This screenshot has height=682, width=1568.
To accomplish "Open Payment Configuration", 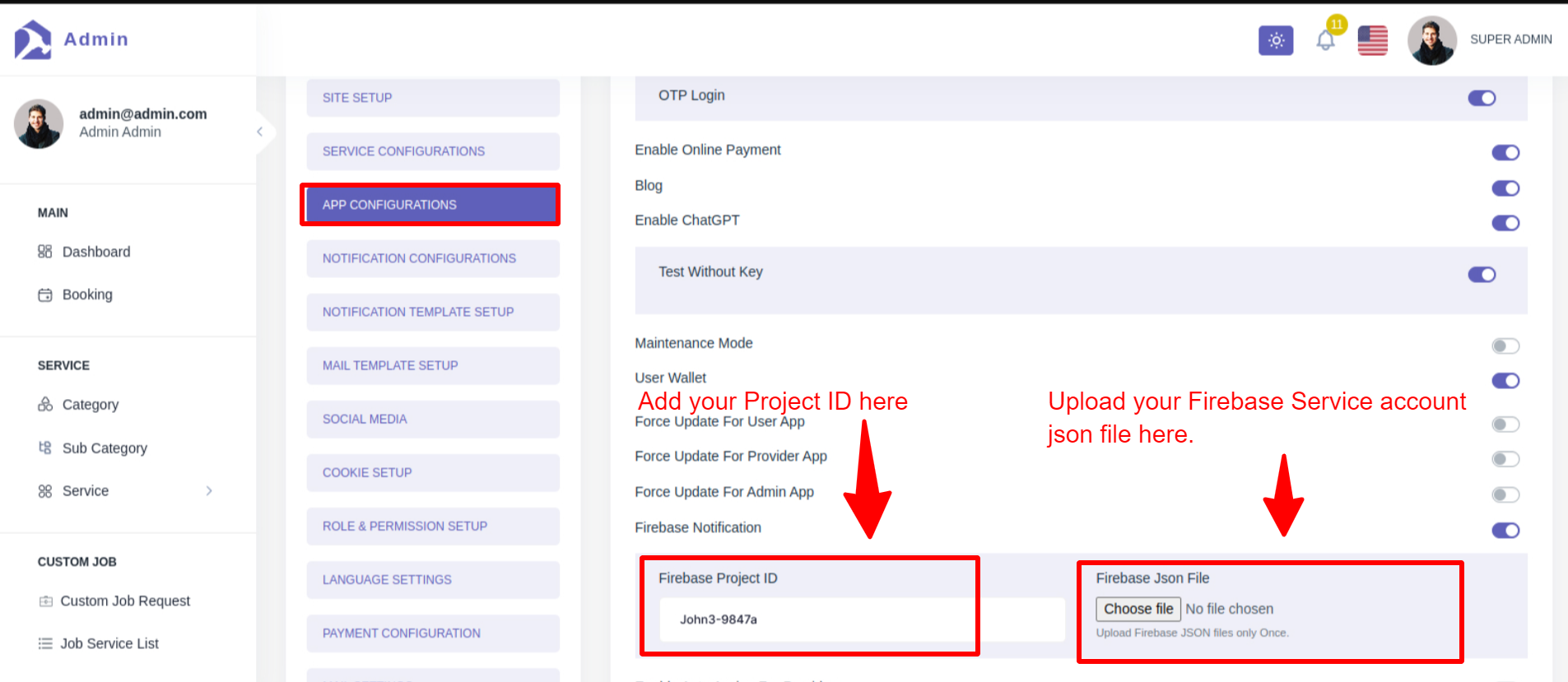I will pyautogui.click(x=433, y=633).
